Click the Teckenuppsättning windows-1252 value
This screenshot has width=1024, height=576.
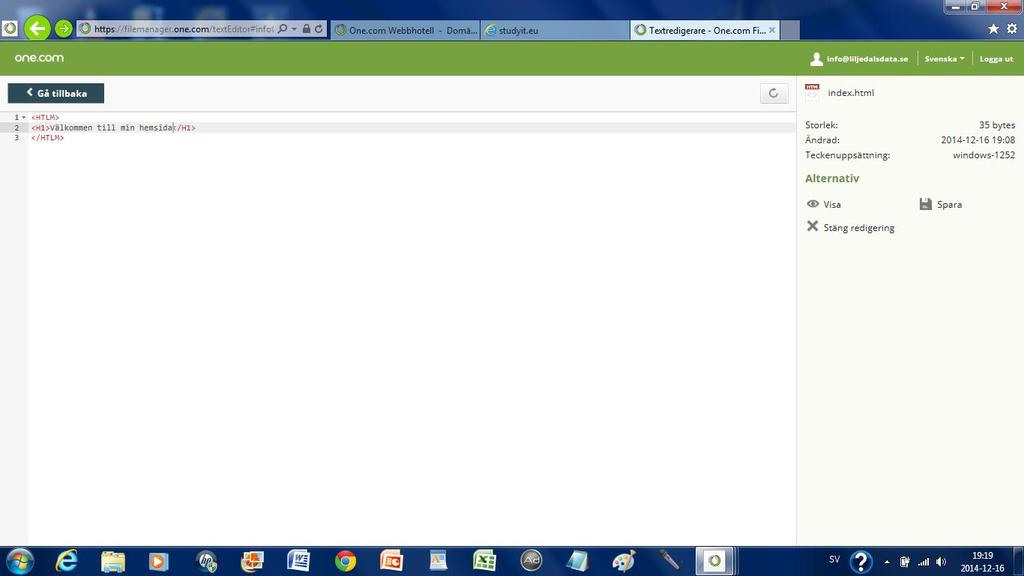click(x=984, y=155)
